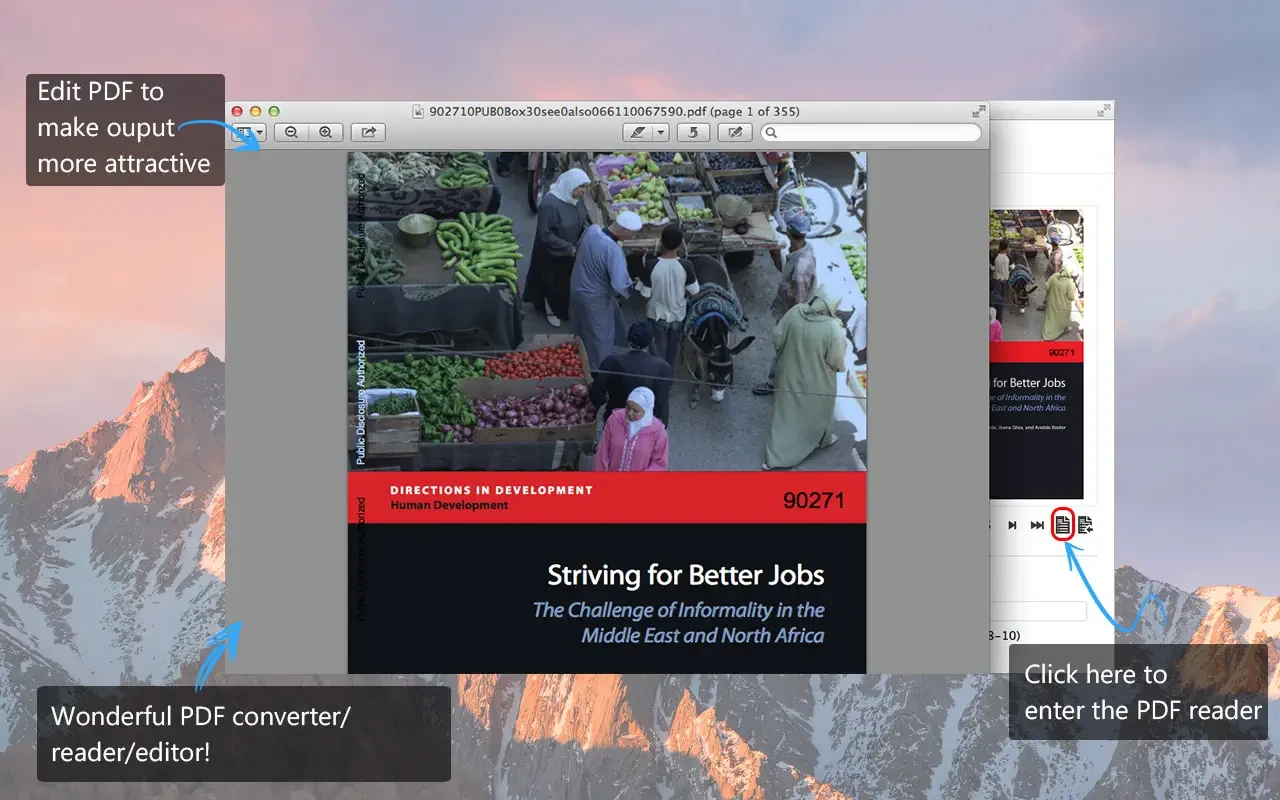Click the PDF file icon in title bar
The width and height of the screenshot is (1280, 800).
pos(420,112)
